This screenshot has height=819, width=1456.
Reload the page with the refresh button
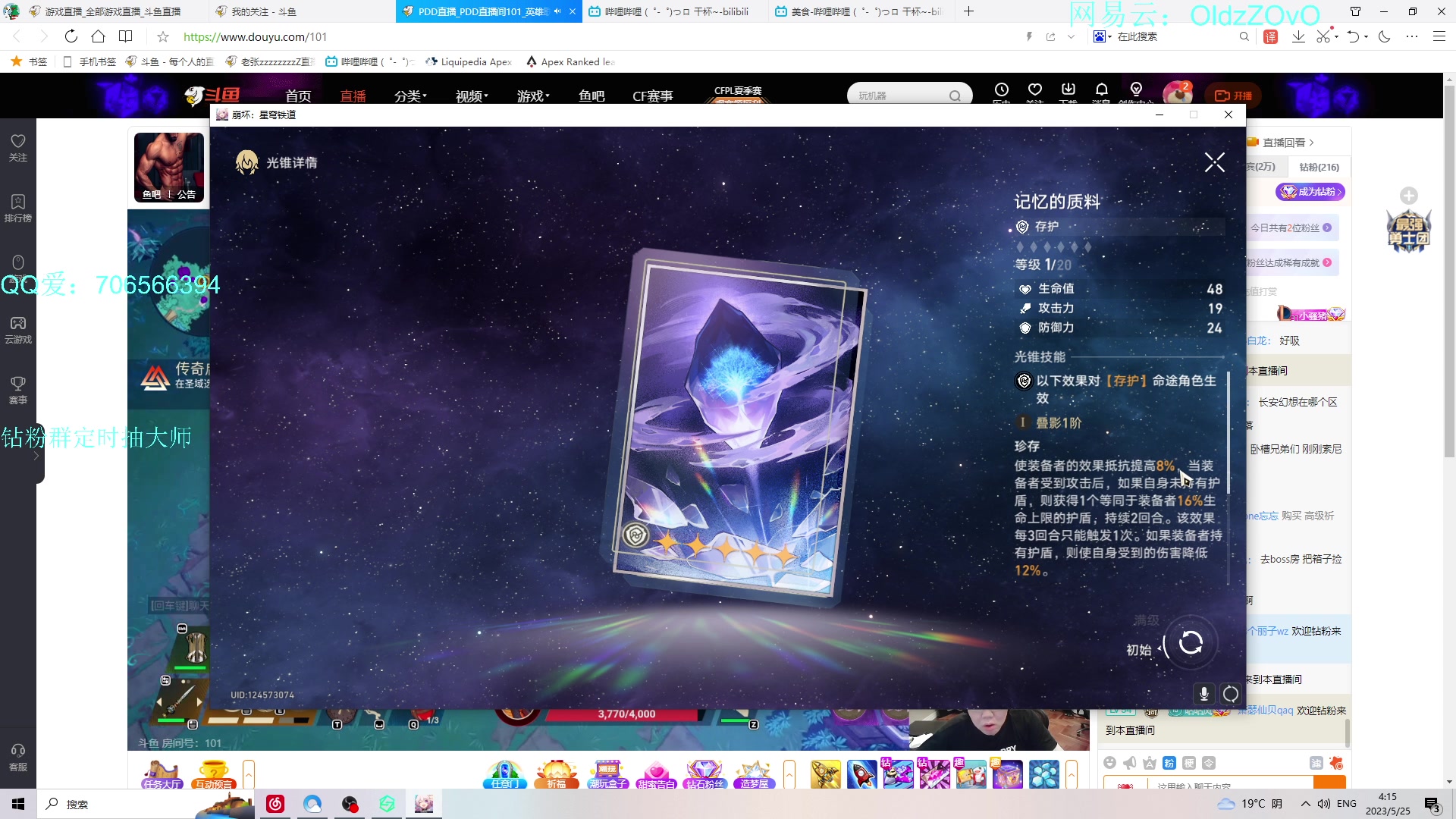click(x=71, y=36)
